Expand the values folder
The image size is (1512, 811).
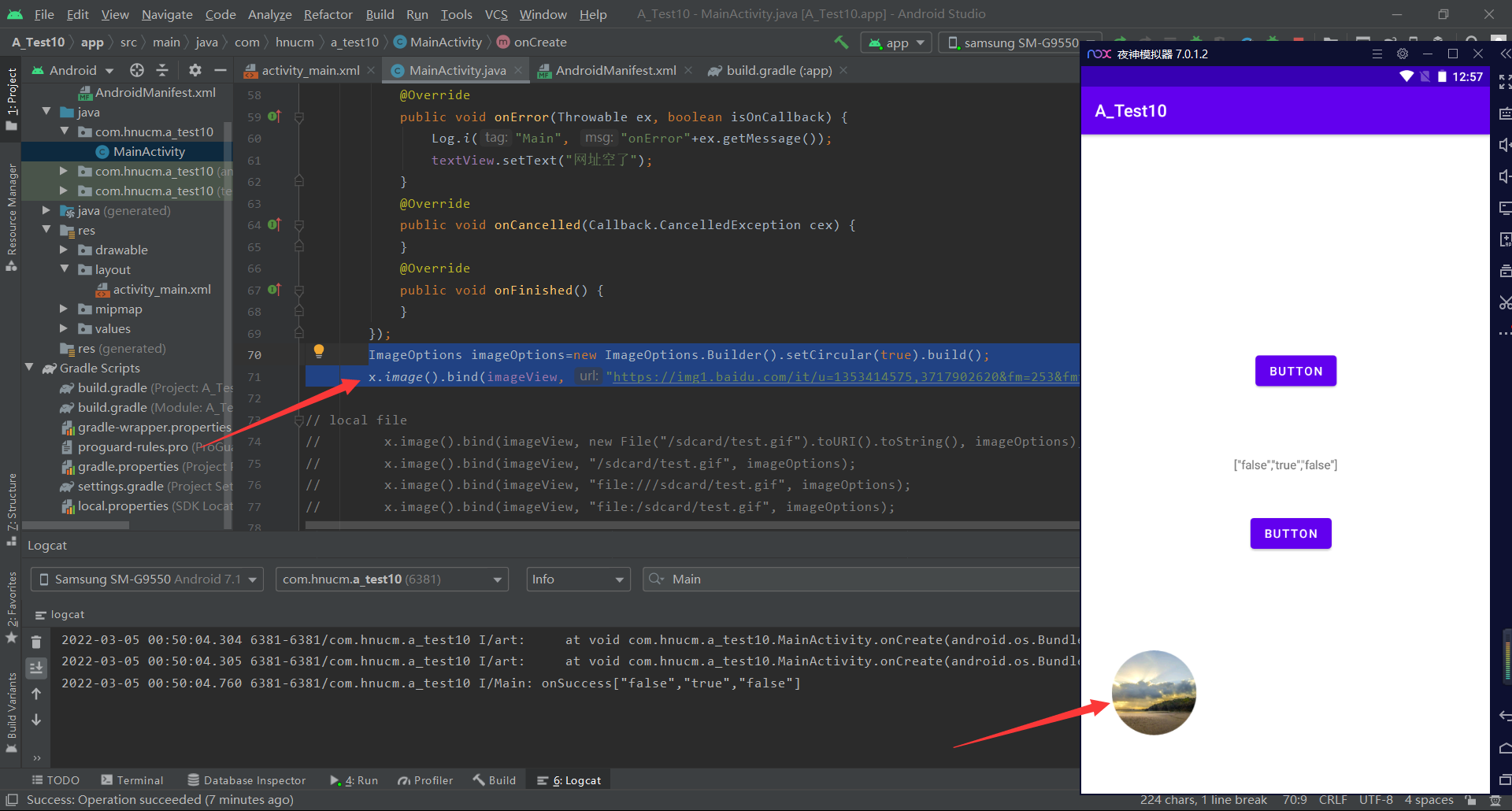(65, 328)
